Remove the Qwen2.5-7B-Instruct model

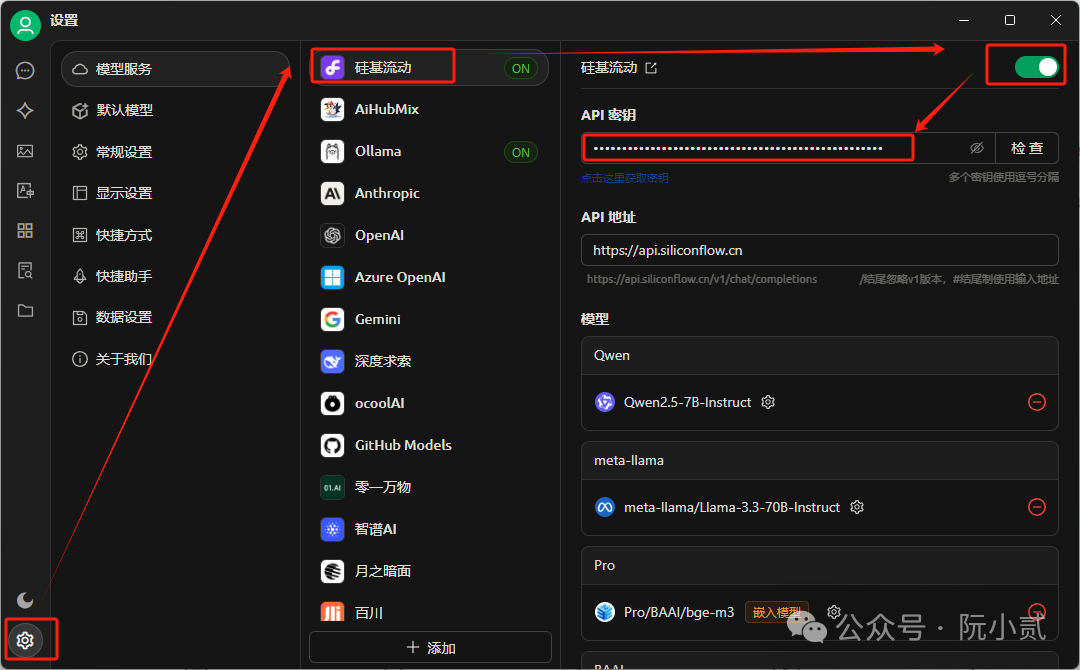1037,402
